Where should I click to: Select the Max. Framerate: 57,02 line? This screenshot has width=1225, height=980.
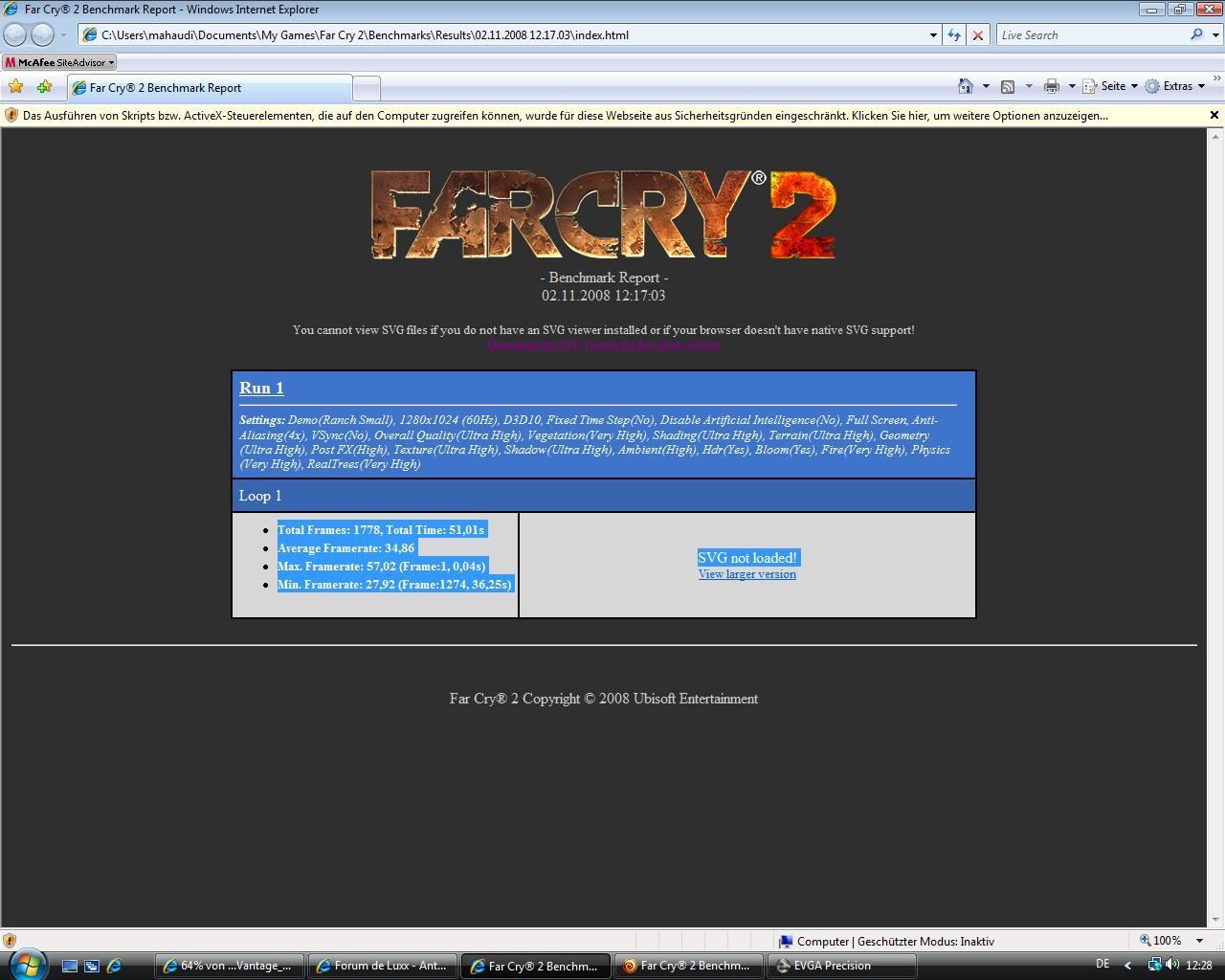[x=383, y=566]
